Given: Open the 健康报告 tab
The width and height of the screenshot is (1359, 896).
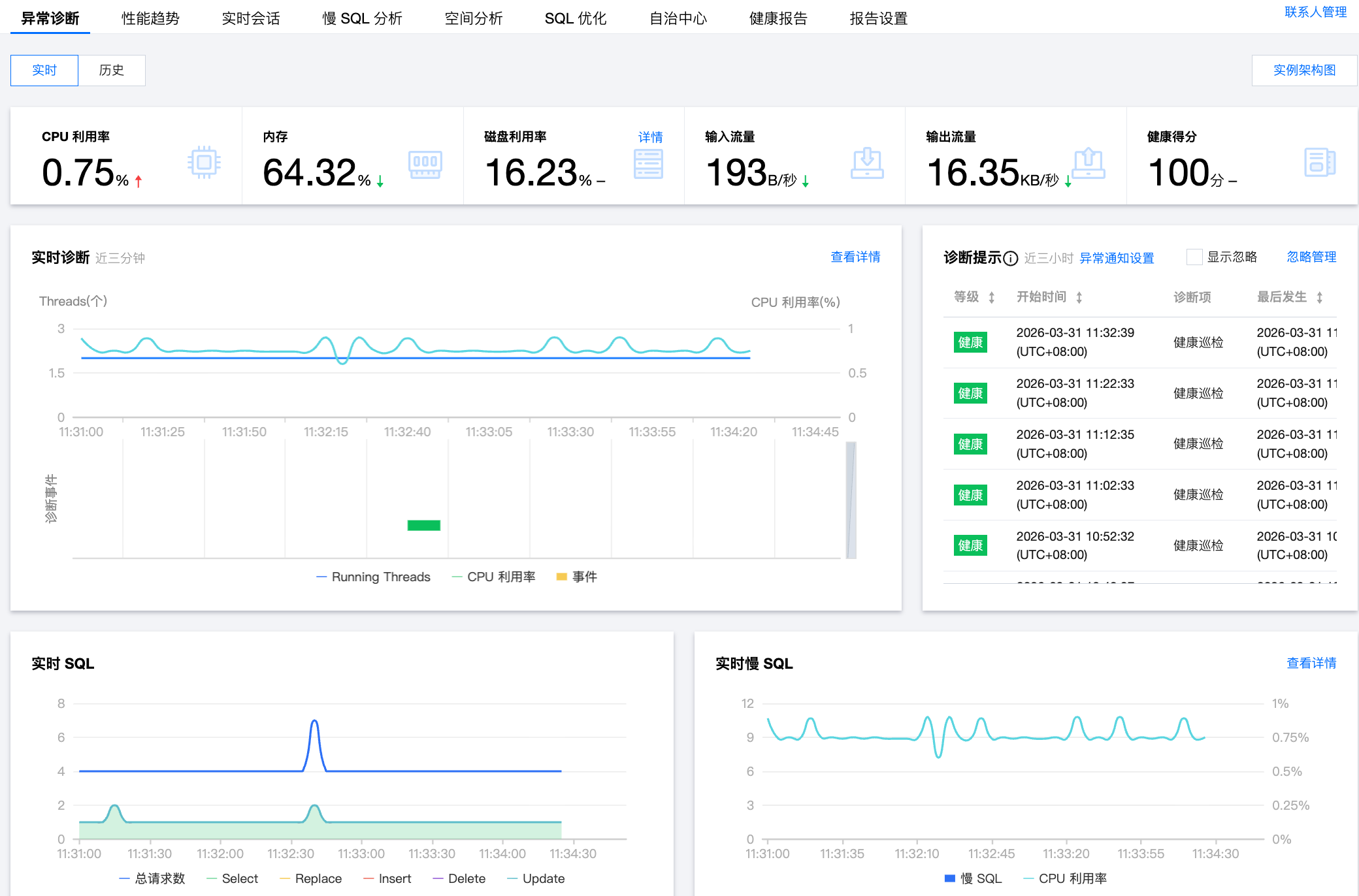Looking at the screenshot, I should 778,18.
